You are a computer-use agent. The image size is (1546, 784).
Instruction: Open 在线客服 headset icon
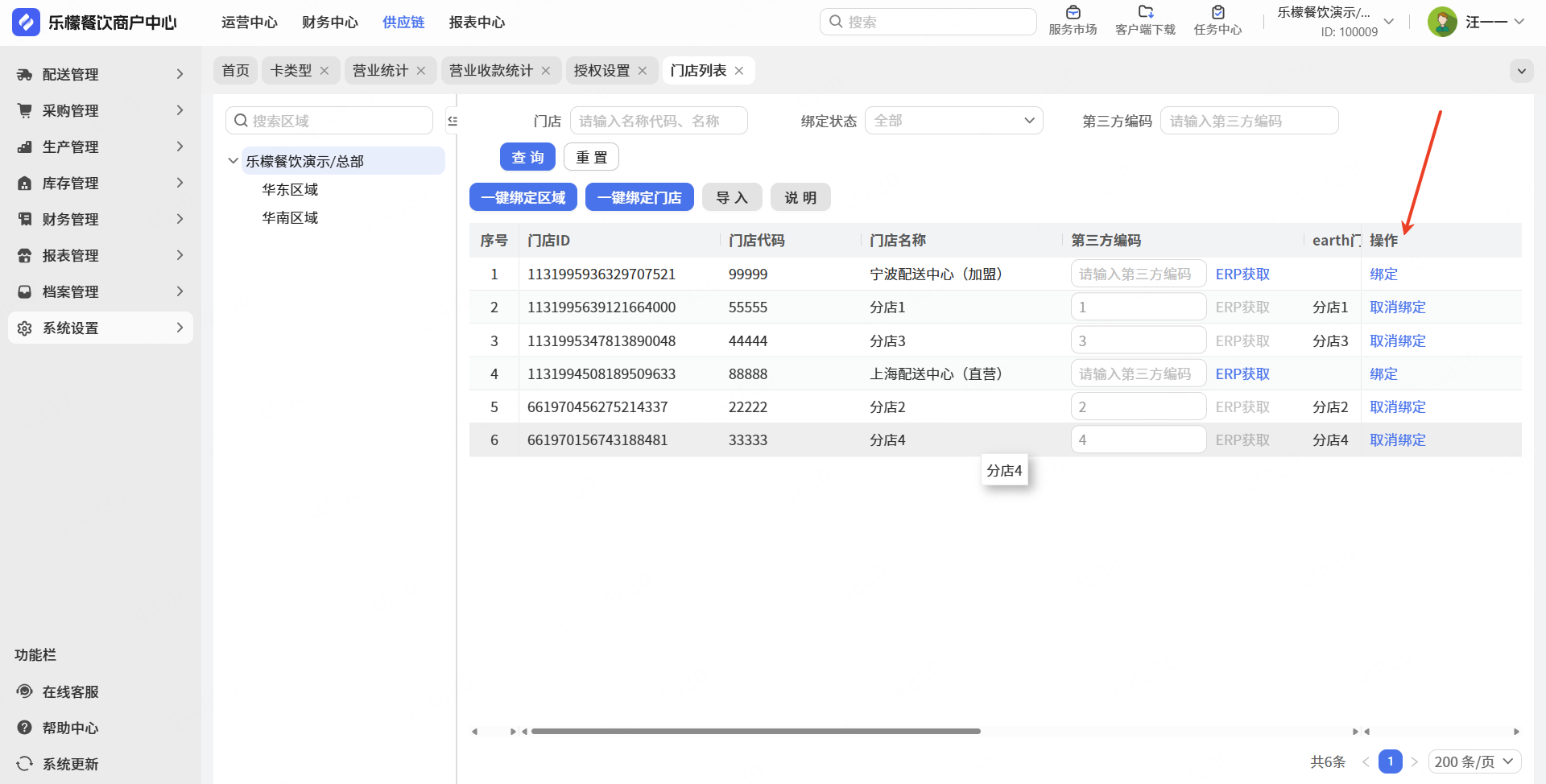(x=25, y=691)
